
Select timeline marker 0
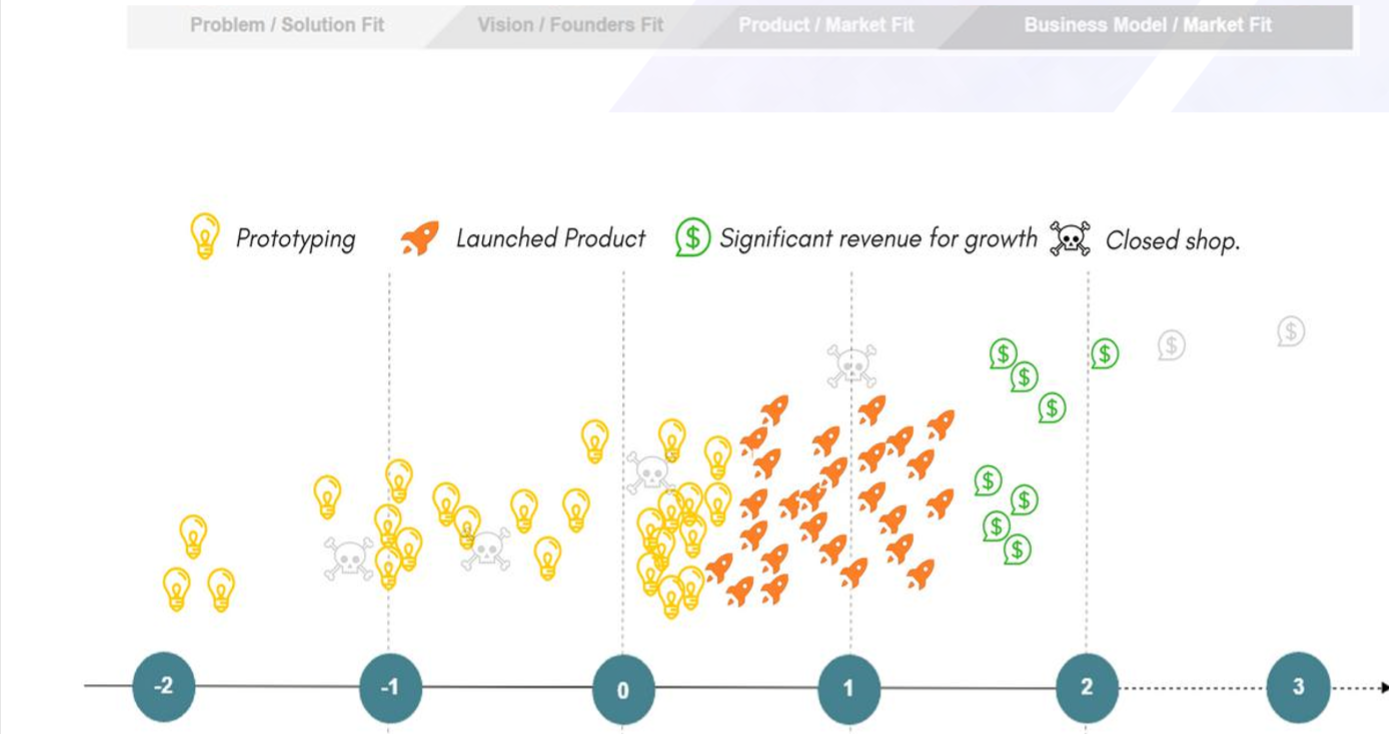click(623, 690)
